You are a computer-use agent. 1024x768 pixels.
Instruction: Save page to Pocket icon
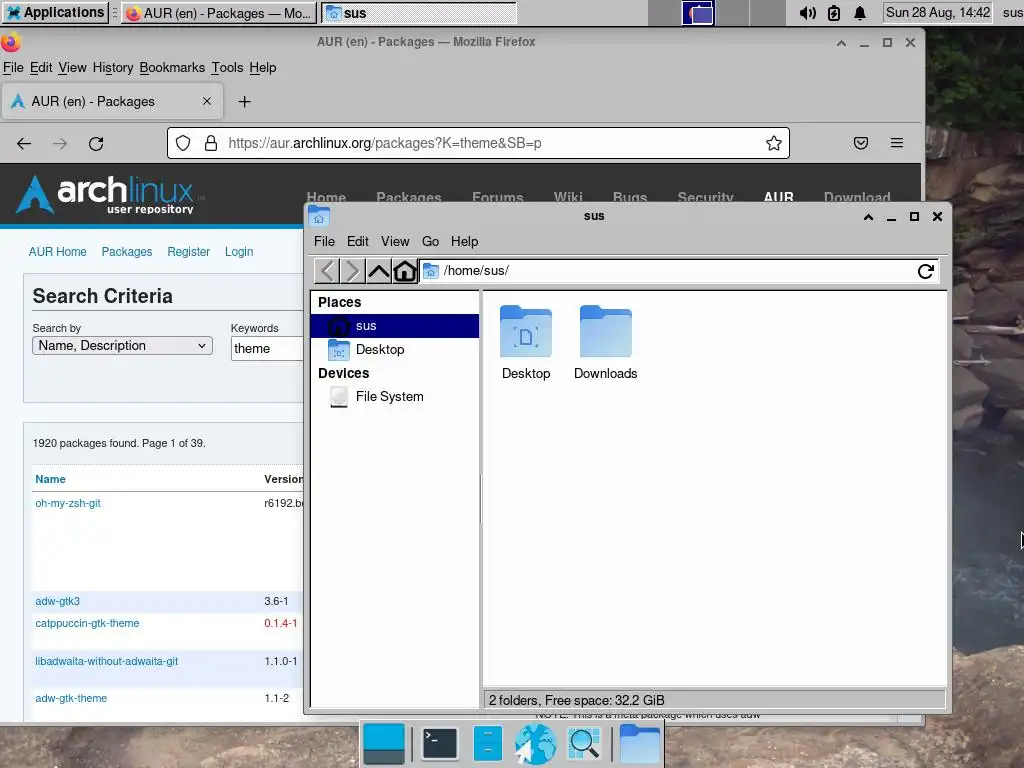pyautogui.click(x=861, y=143)
